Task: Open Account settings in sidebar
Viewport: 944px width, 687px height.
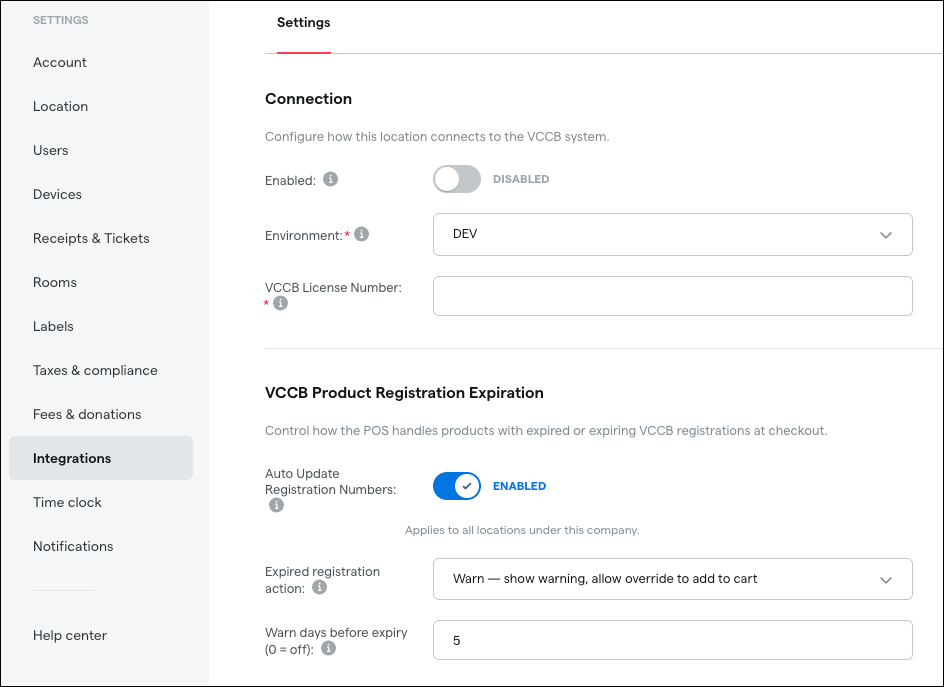Action: (x=60, y=63)
